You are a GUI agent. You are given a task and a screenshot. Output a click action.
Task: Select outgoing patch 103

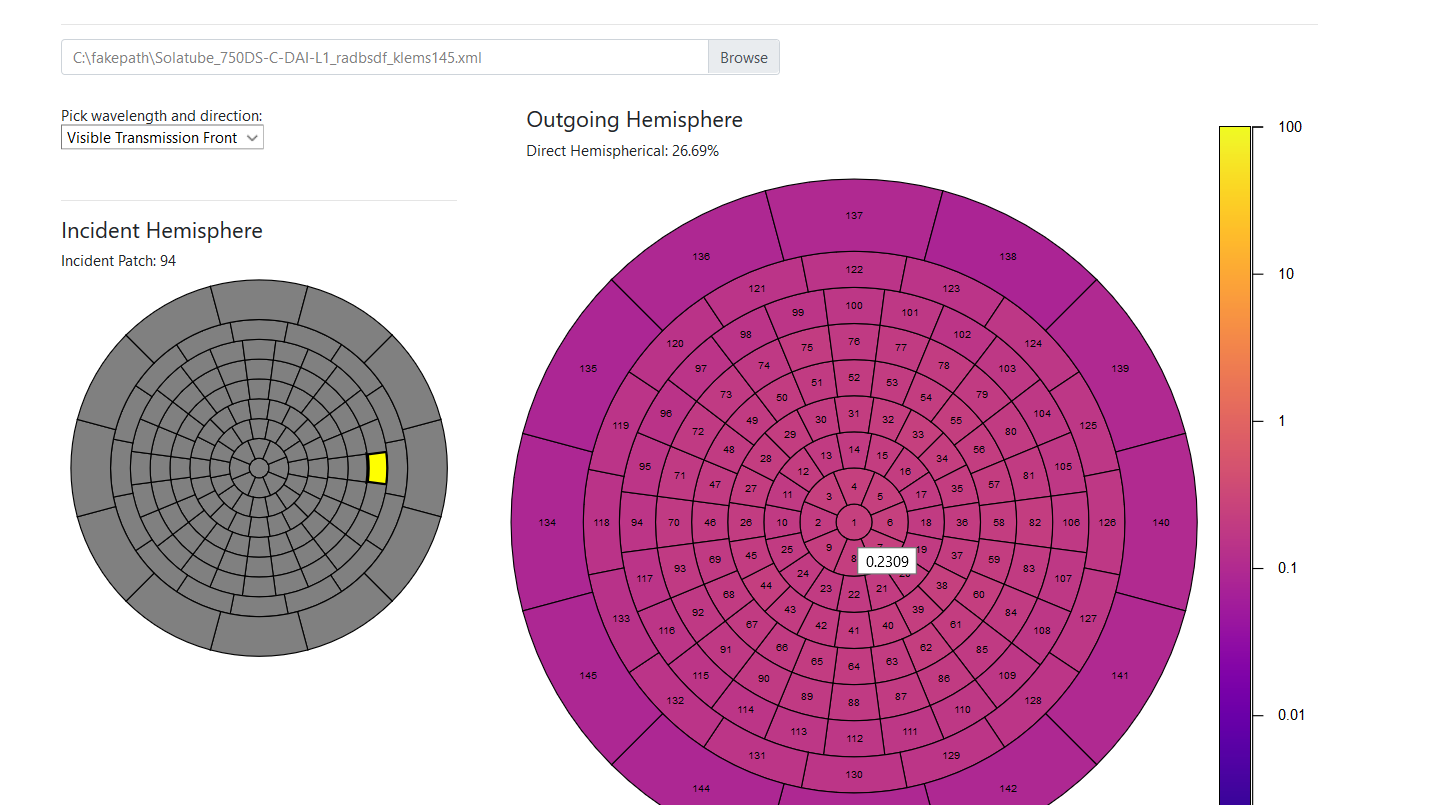pos(1007,369)
